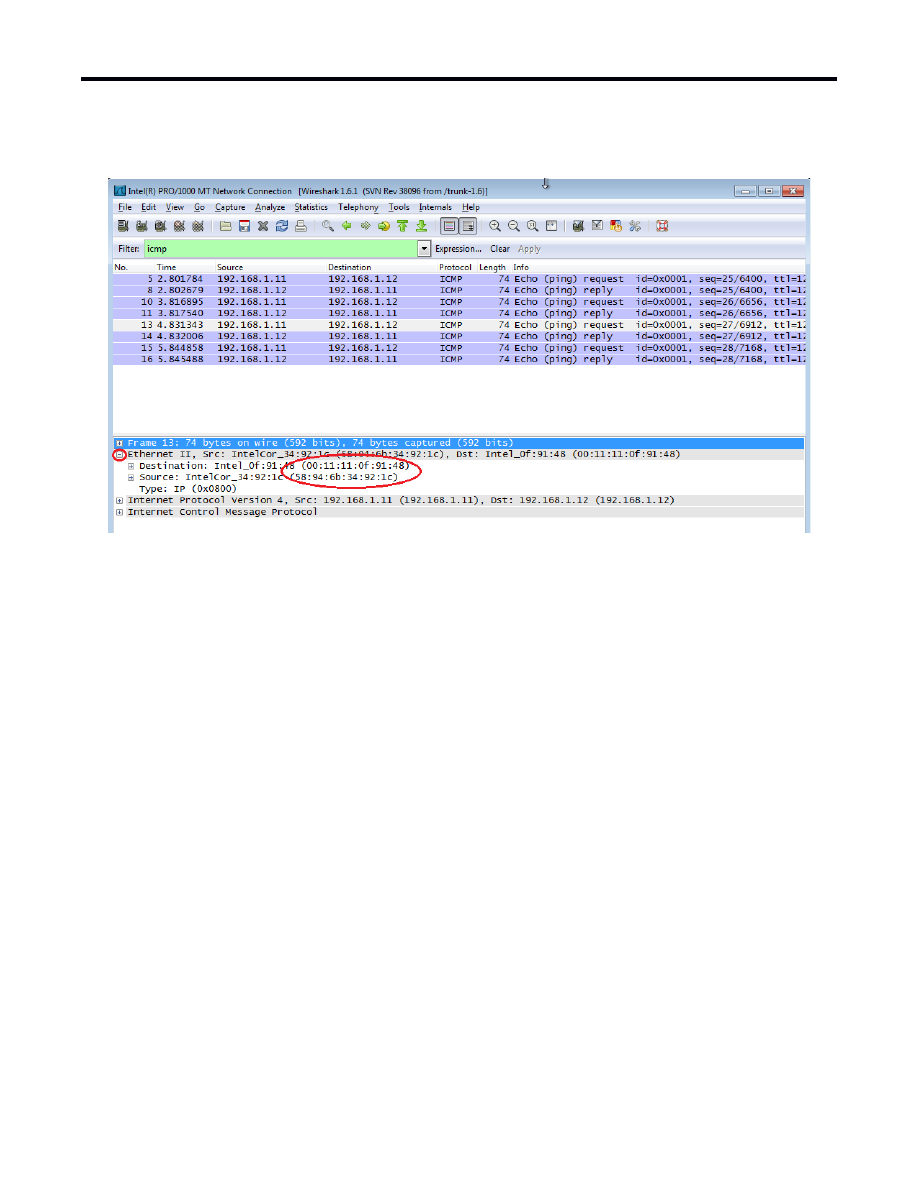
Task: Find a packet with magnifier icon
Action: (x=327, y=226)
